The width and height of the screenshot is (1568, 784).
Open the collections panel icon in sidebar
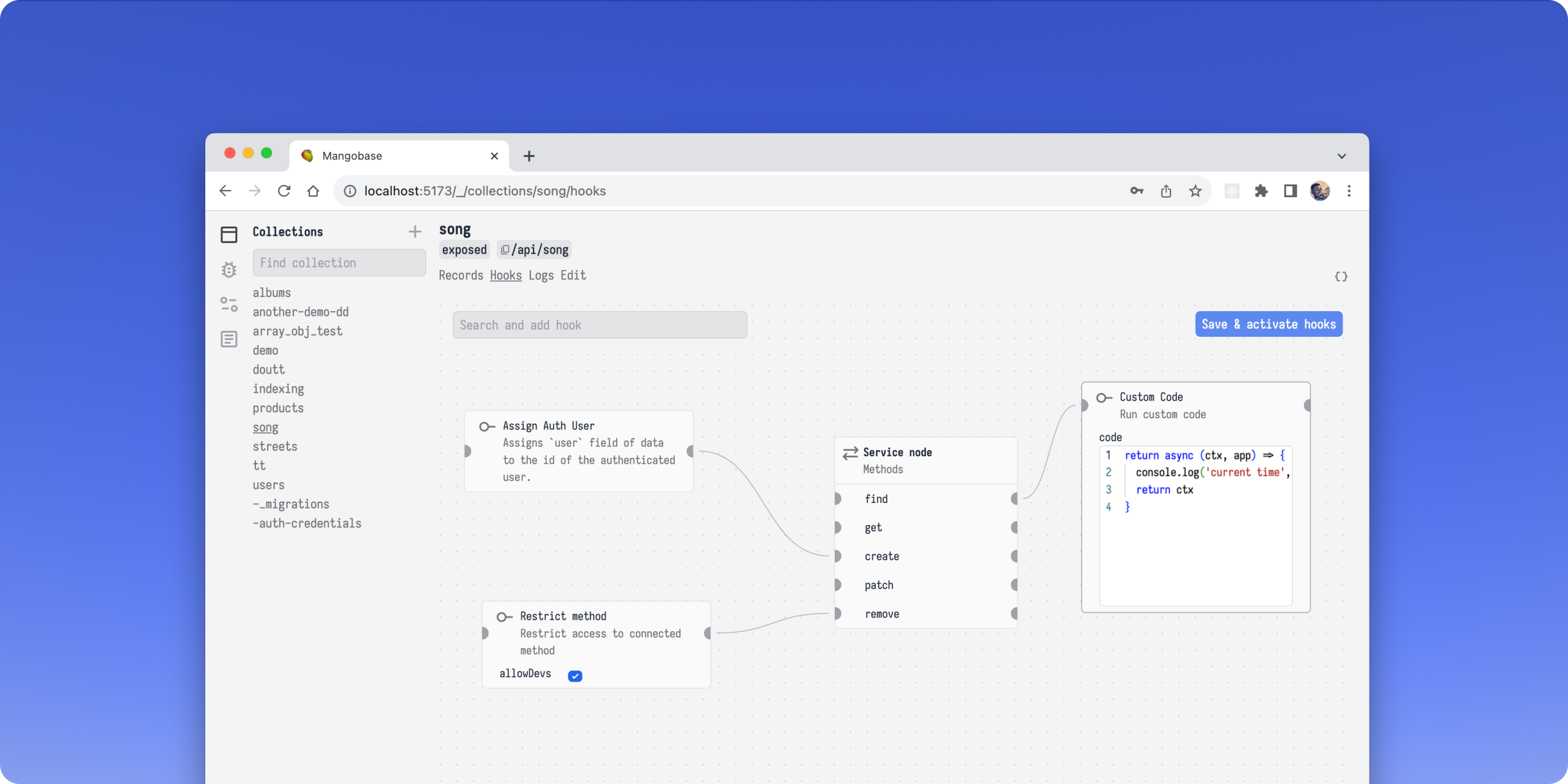coord(228,235)
